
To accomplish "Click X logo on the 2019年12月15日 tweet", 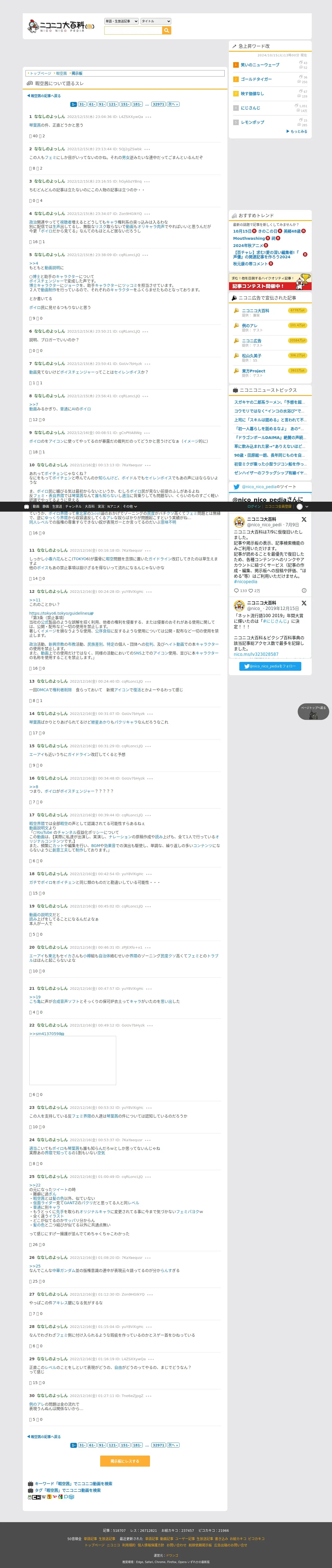I will tap(304, 603).
